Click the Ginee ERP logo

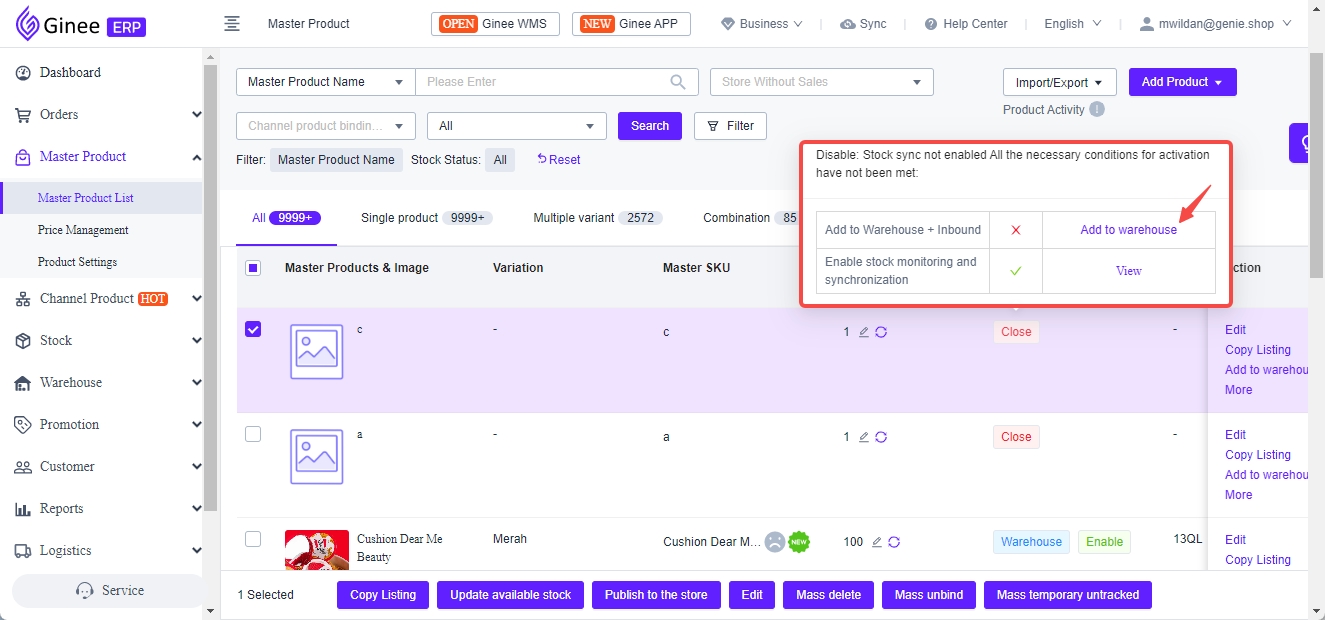[81, 24]
